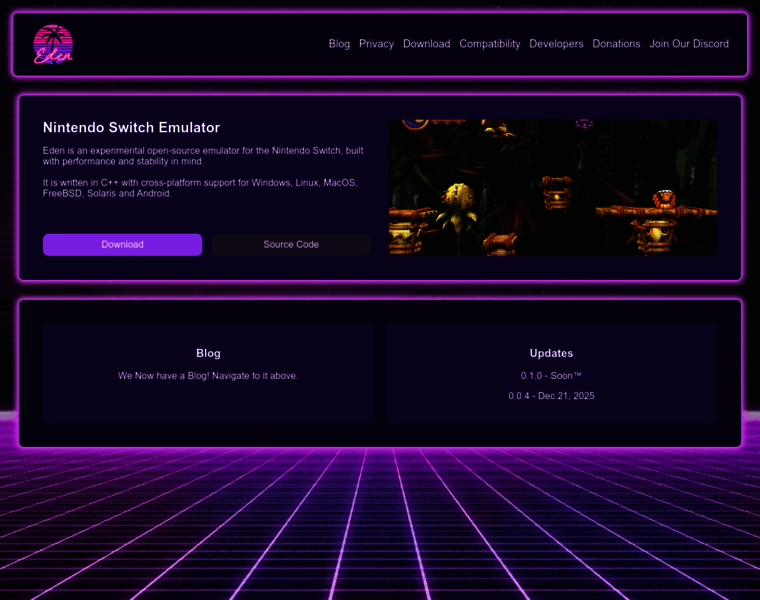
Task: Select the Blog card heading
Action: pos(208,353)
